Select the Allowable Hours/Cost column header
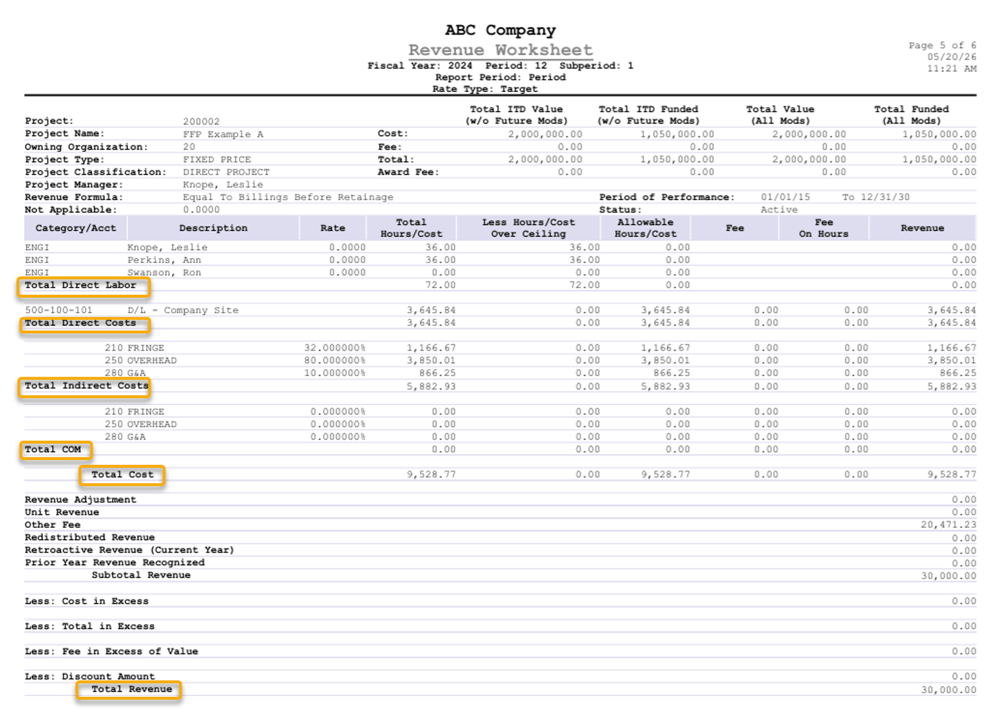The height and width of the screenshot is (712, 1000). tap(645, 228)
